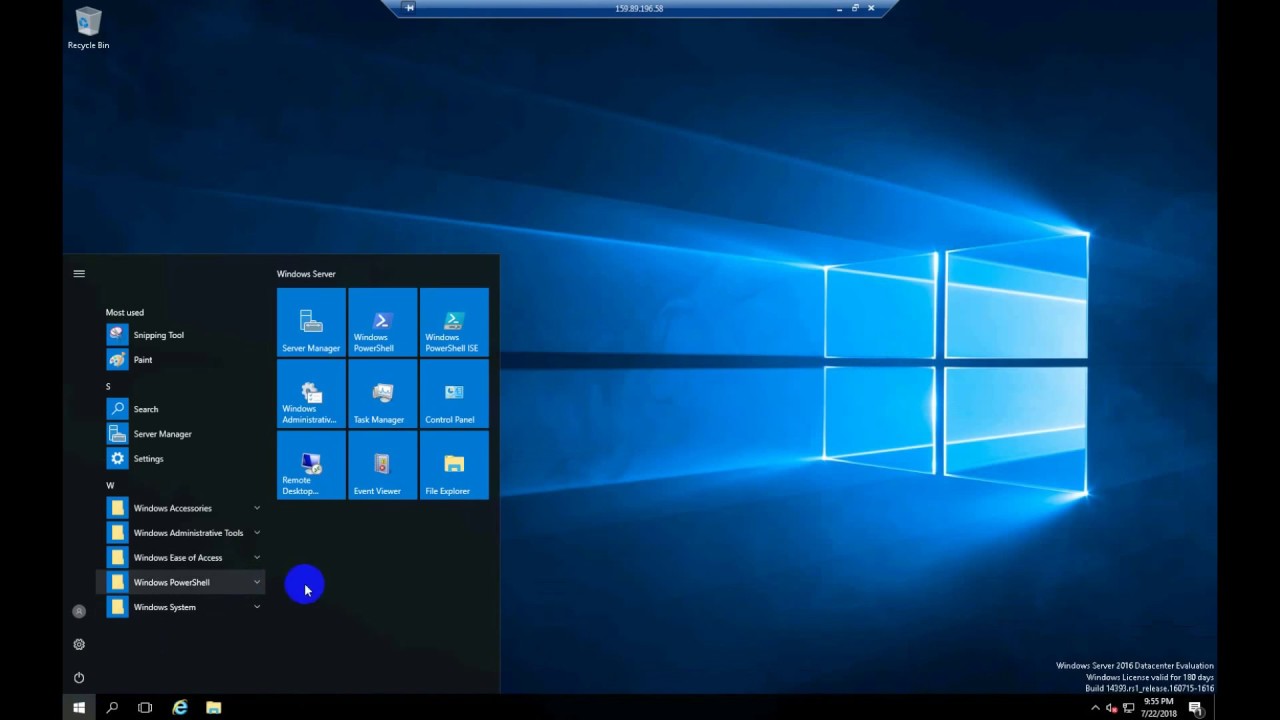The image size is (1280, 720).
Task: Click the network icon in system tray
Action: tap(1128, 708)
